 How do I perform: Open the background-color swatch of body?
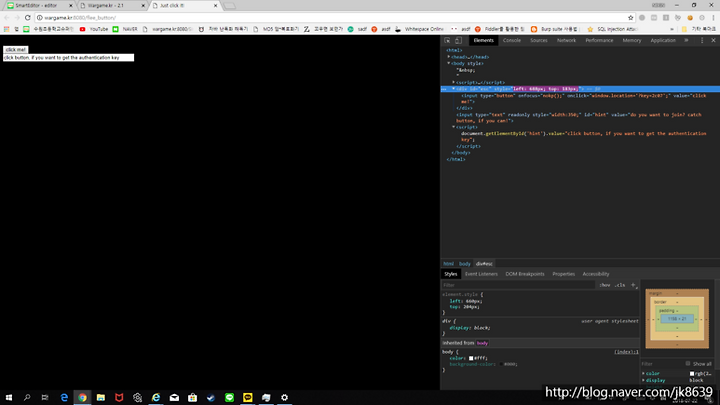[x=501, y=364]
